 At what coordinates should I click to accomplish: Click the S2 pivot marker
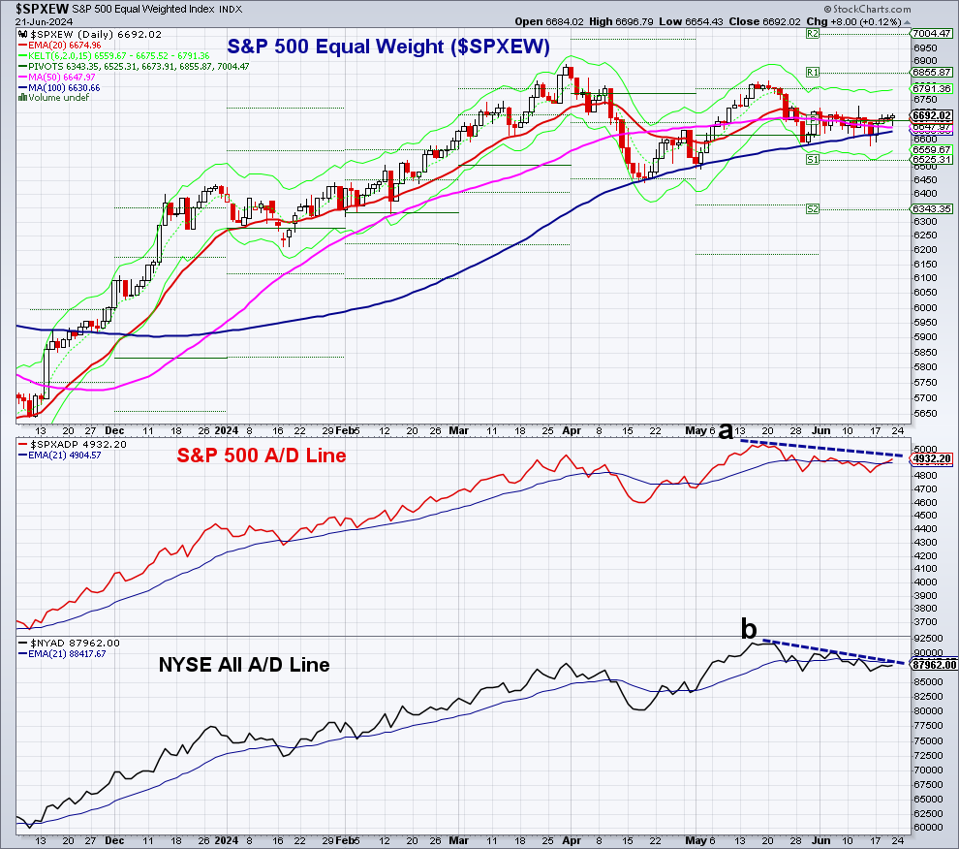(813, 209)
